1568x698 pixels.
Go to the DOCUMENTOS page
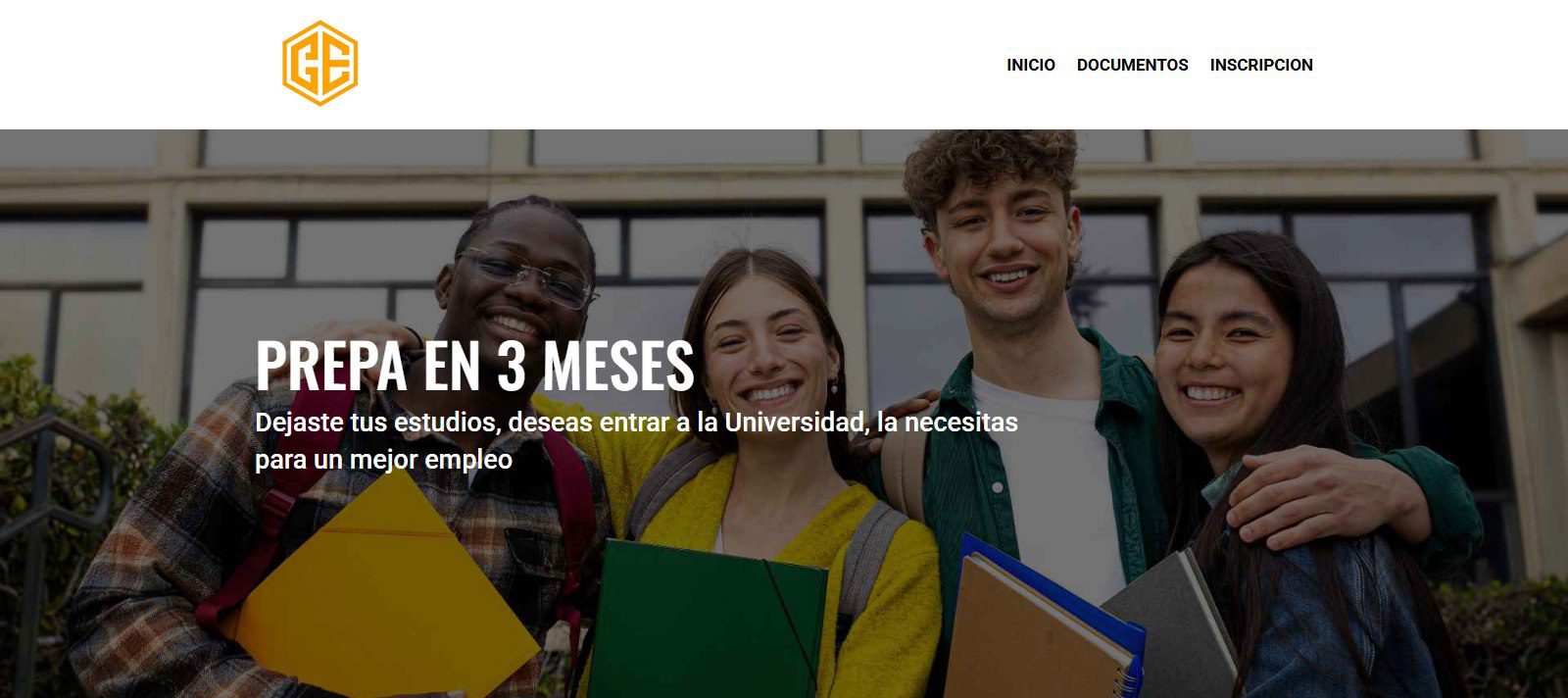click(1132, 65)
